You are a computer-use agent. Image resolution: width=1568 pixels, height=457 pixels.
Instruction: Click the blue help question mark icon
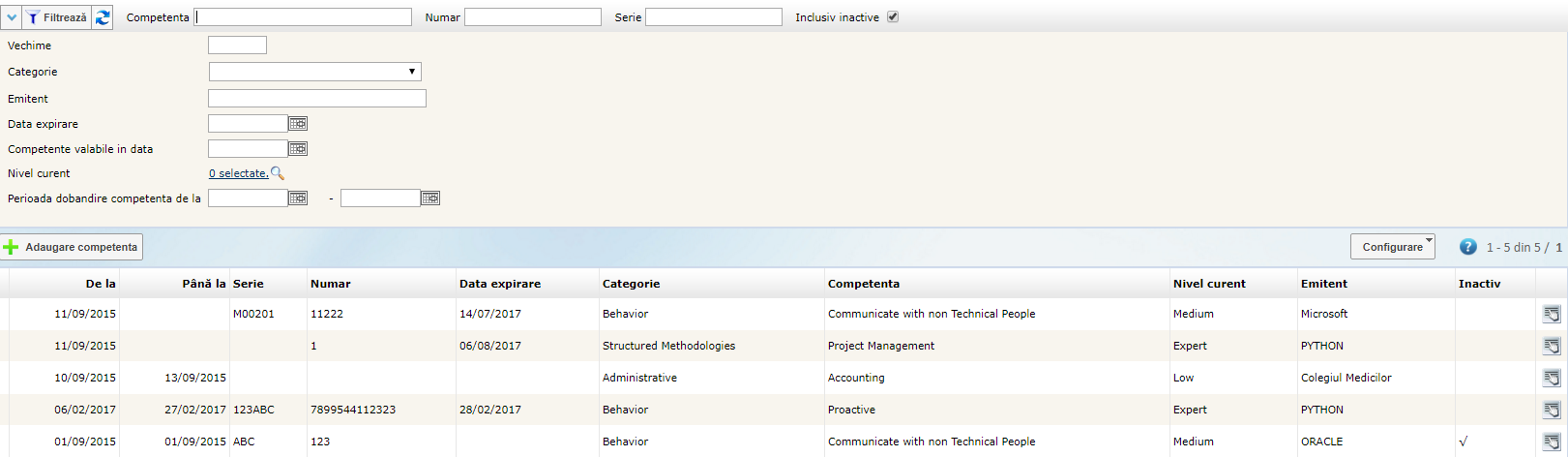pos(1467,247)
